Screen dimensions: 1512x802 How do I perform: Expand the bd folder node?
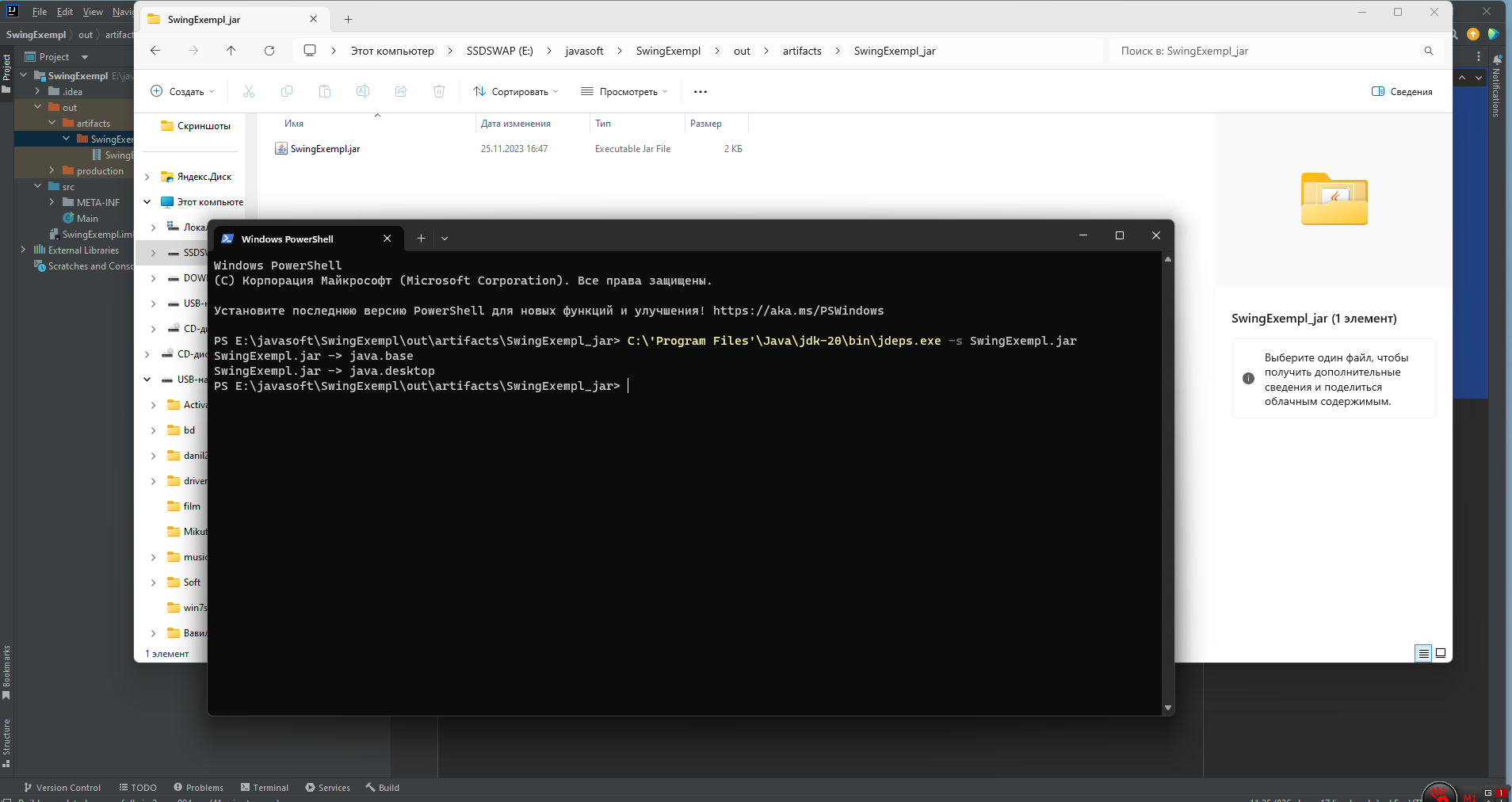154,430
